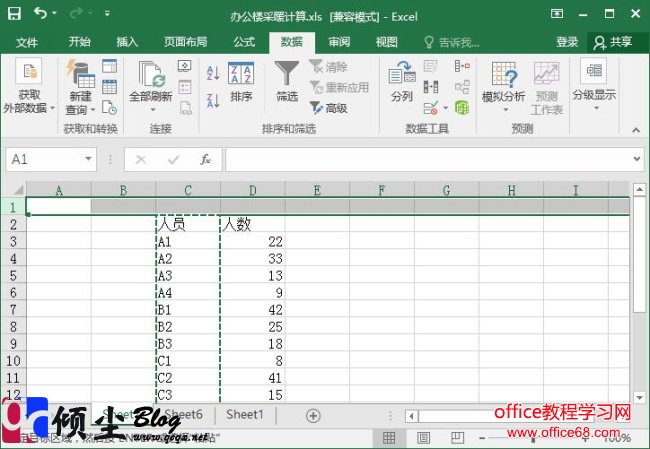Click the Select All corner triangle

pyautogui.click(x=17, y=190)
